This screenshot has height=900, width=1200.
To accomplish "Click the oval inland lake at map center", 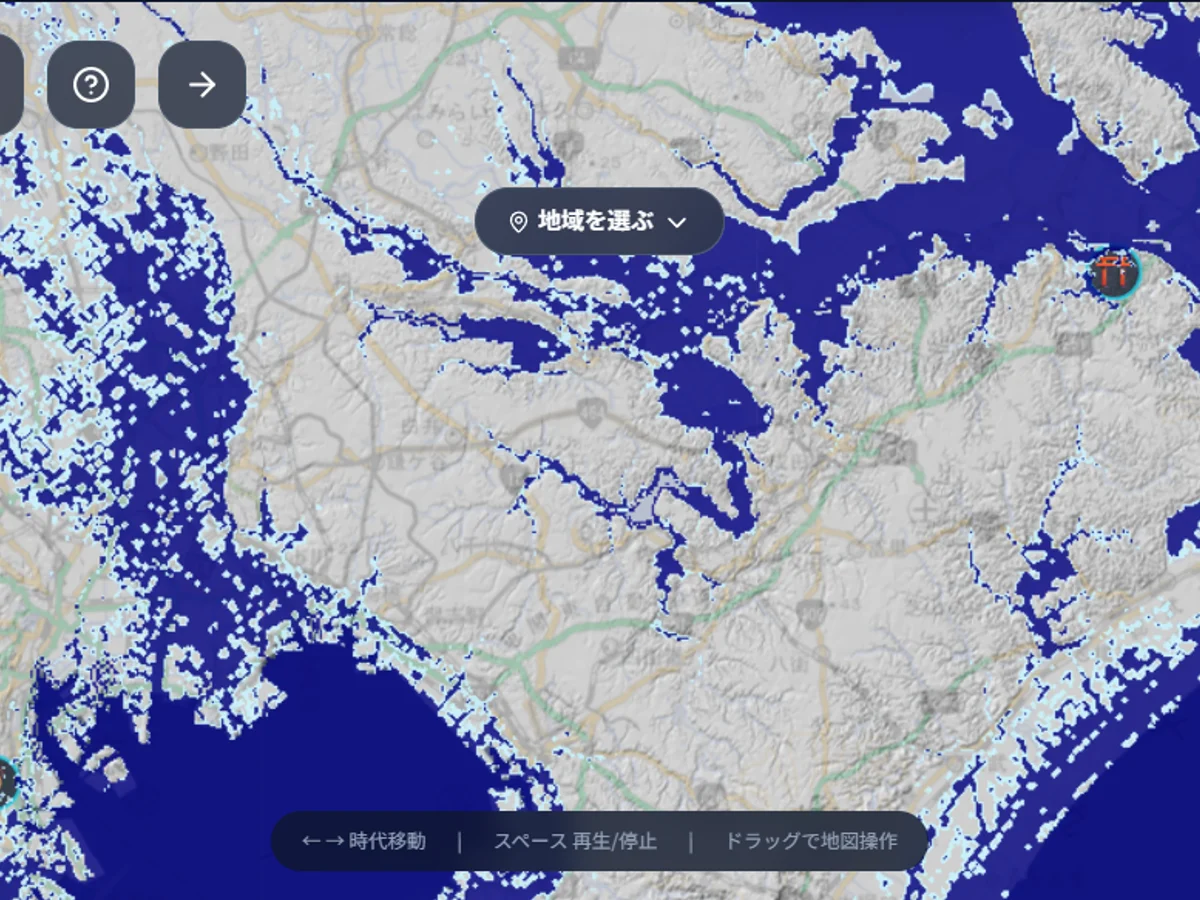I will [710, 390].
